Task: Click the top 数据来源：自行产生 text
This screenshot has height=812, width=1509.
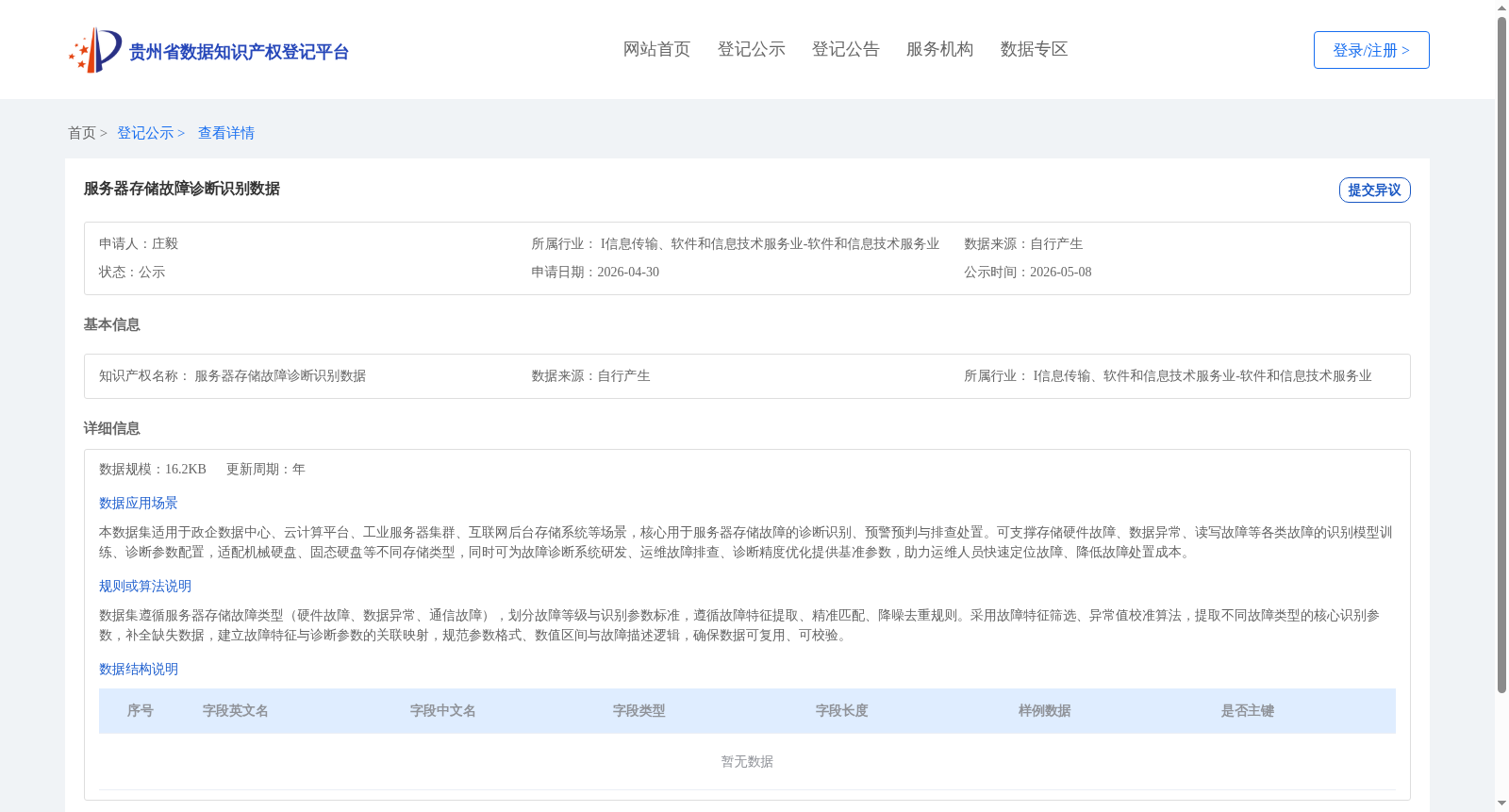Action: point(1023,243)
